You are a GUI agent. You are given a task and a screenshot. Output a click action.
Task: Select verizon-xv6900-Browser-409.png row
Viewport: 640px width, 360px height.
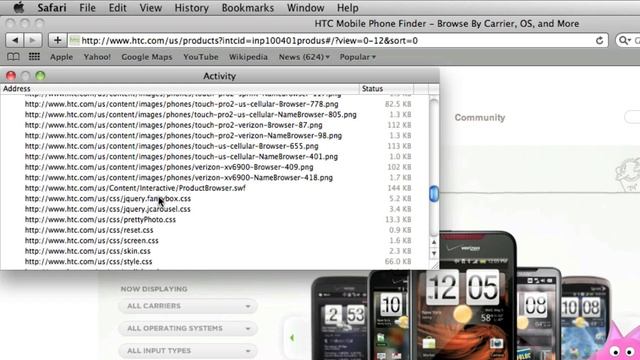(x=214, y=167)
